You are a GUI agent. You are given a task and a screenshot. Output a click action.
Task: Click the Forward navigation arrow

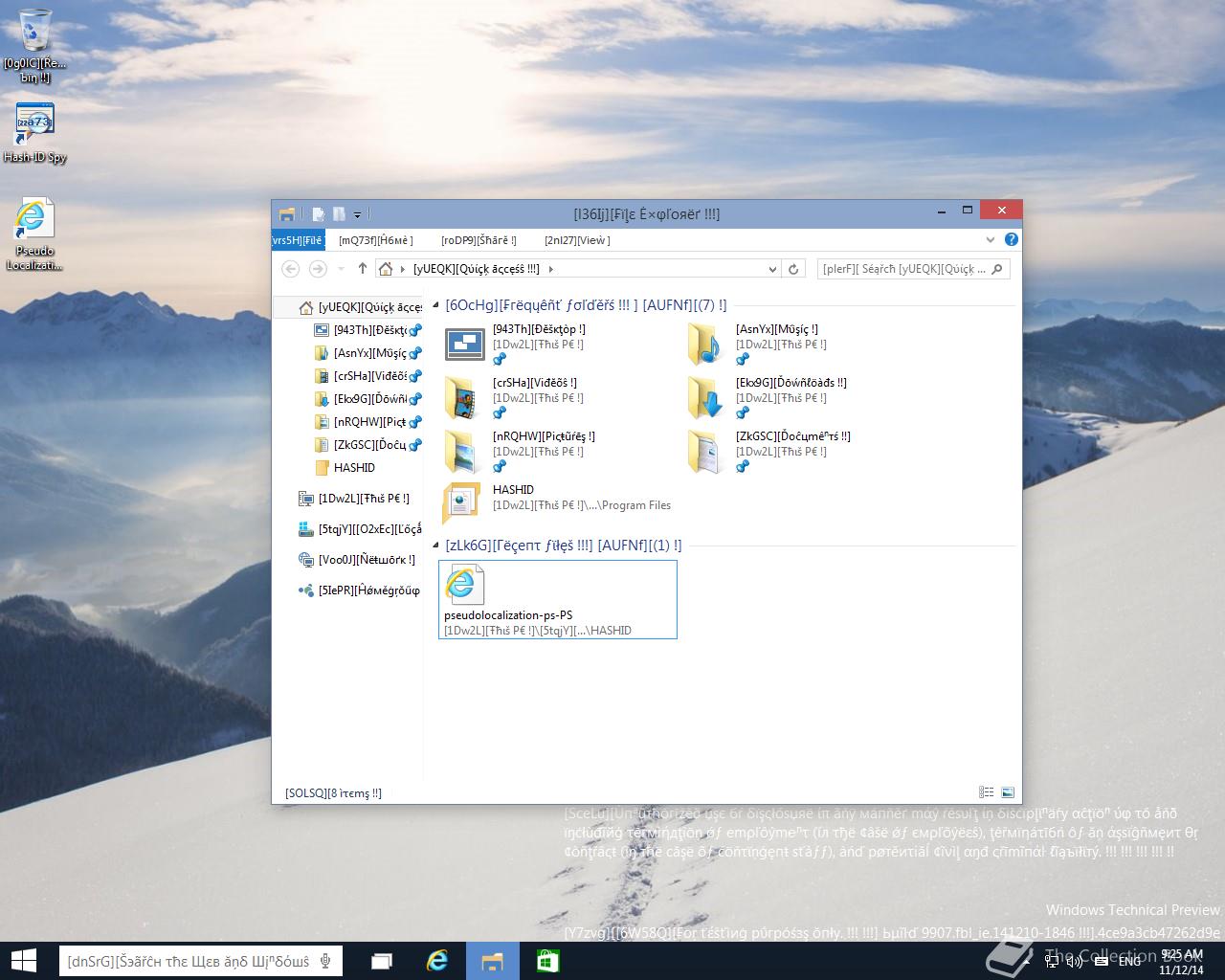pyautogui.click(x=319, y=269)
